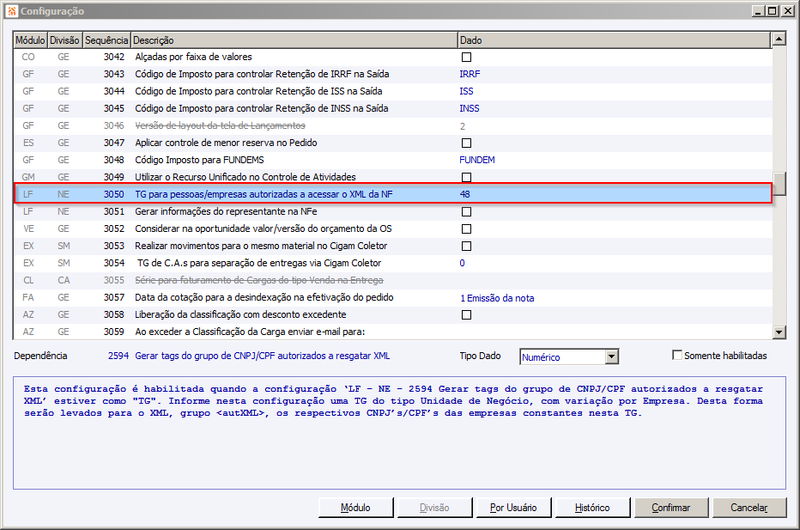Screen dimensions: 800x530
Task: Click the FUNDEM value in Dado column
Action: pyautogui.click(x=477, y=160)
